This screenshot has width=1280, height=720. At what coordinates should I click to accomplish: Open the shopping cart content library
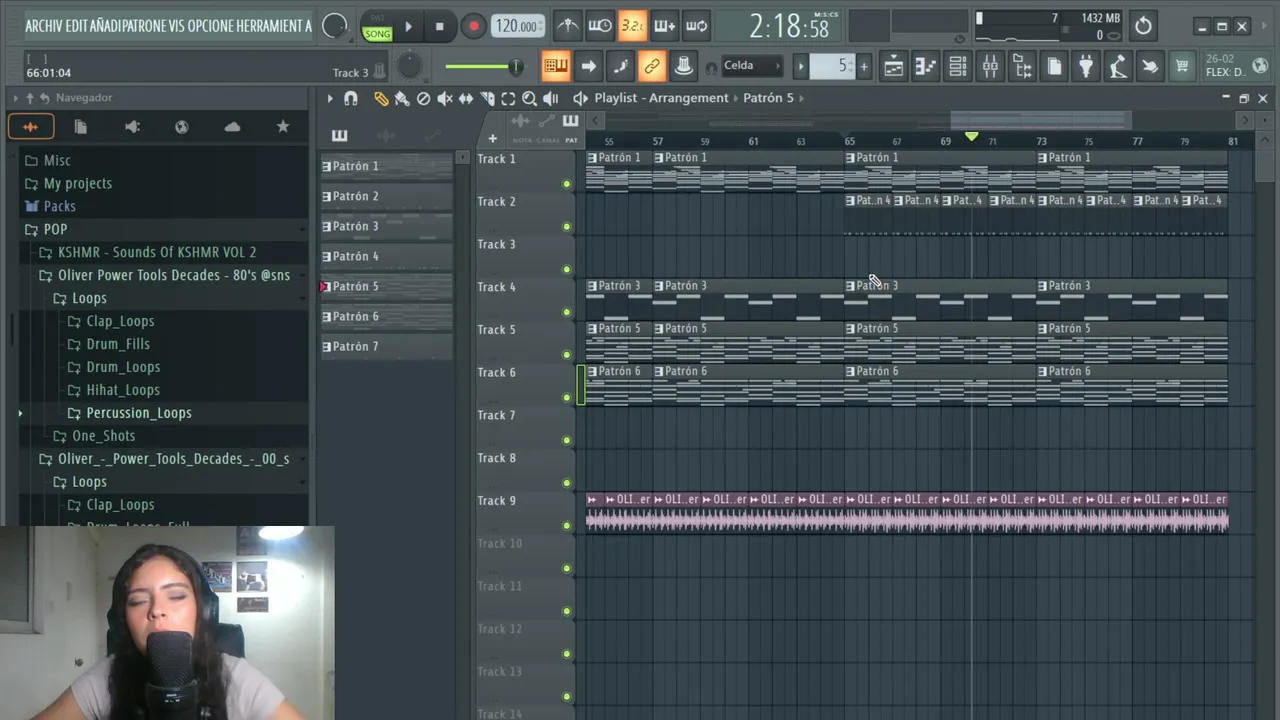point(1182,66)
